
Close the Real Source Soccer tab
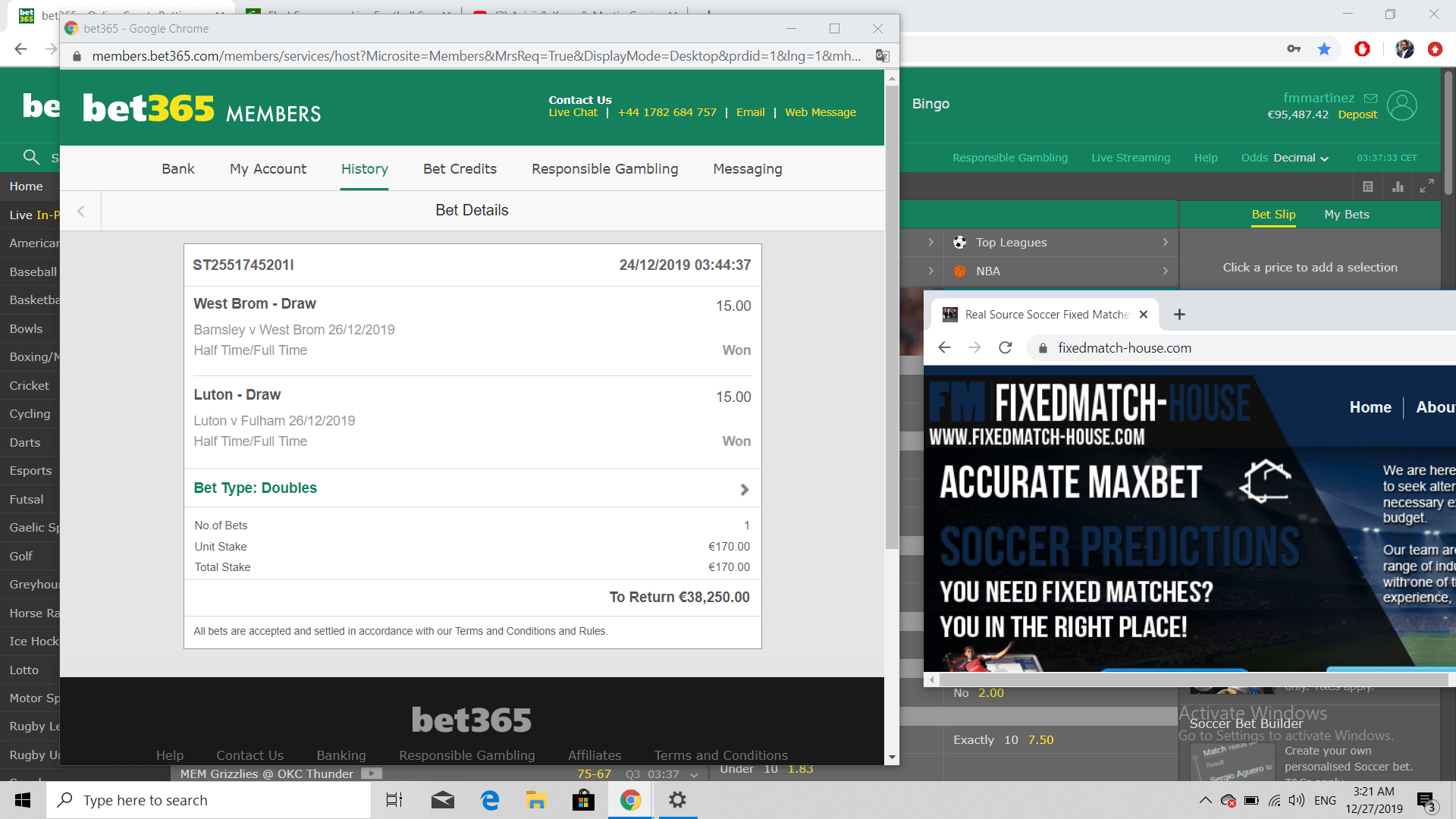tap(1144, 315)
